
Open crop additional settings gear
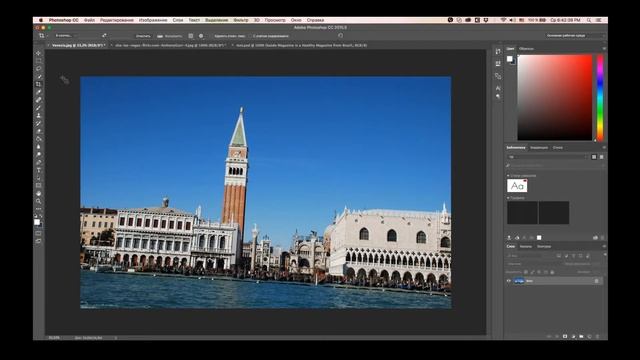point(201,36)
